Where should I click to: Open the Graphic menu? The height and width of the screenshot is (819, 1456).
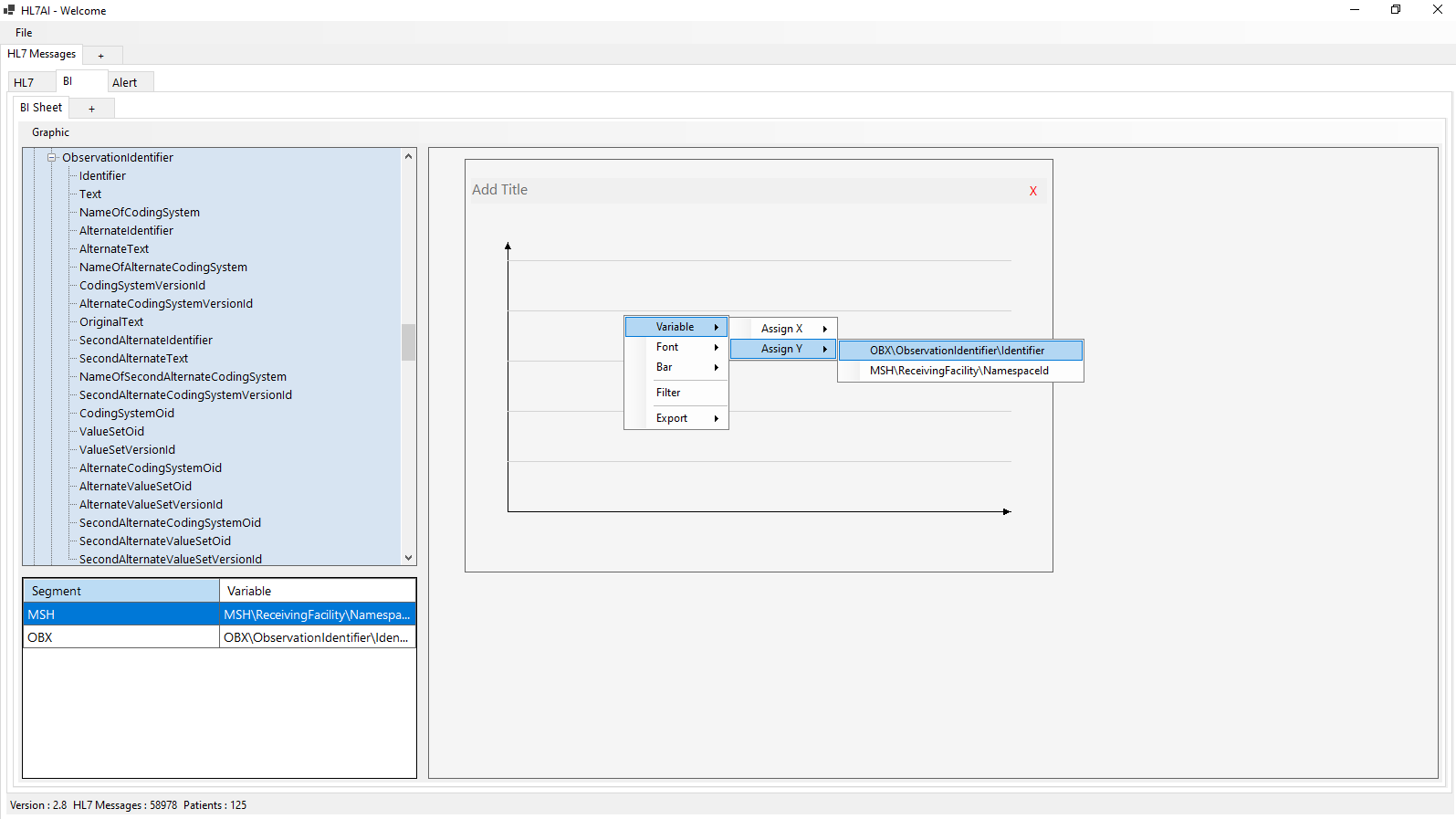(x=50, y=132)
